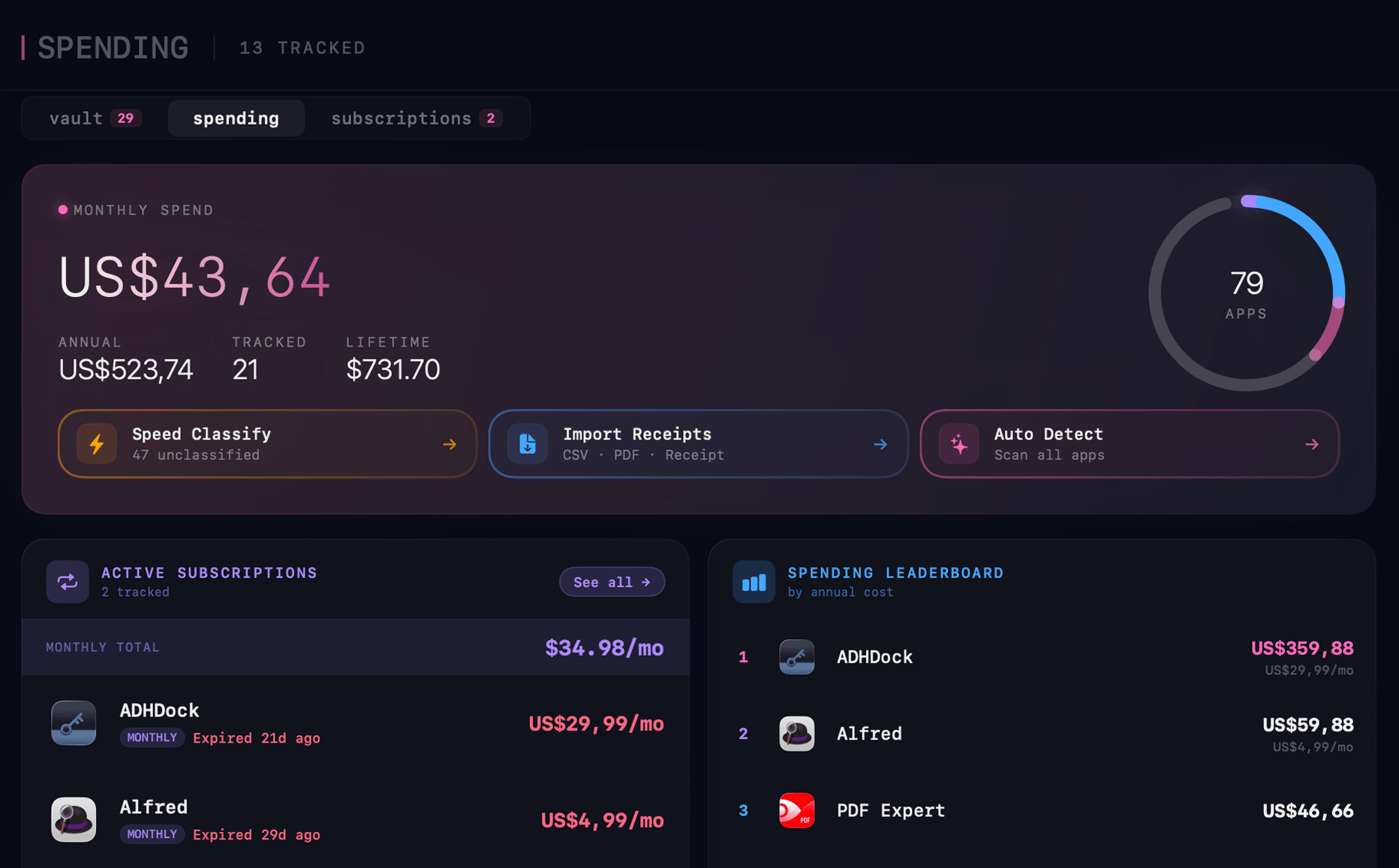Click annual cost US$359,88

click(x=1302, y=649)
